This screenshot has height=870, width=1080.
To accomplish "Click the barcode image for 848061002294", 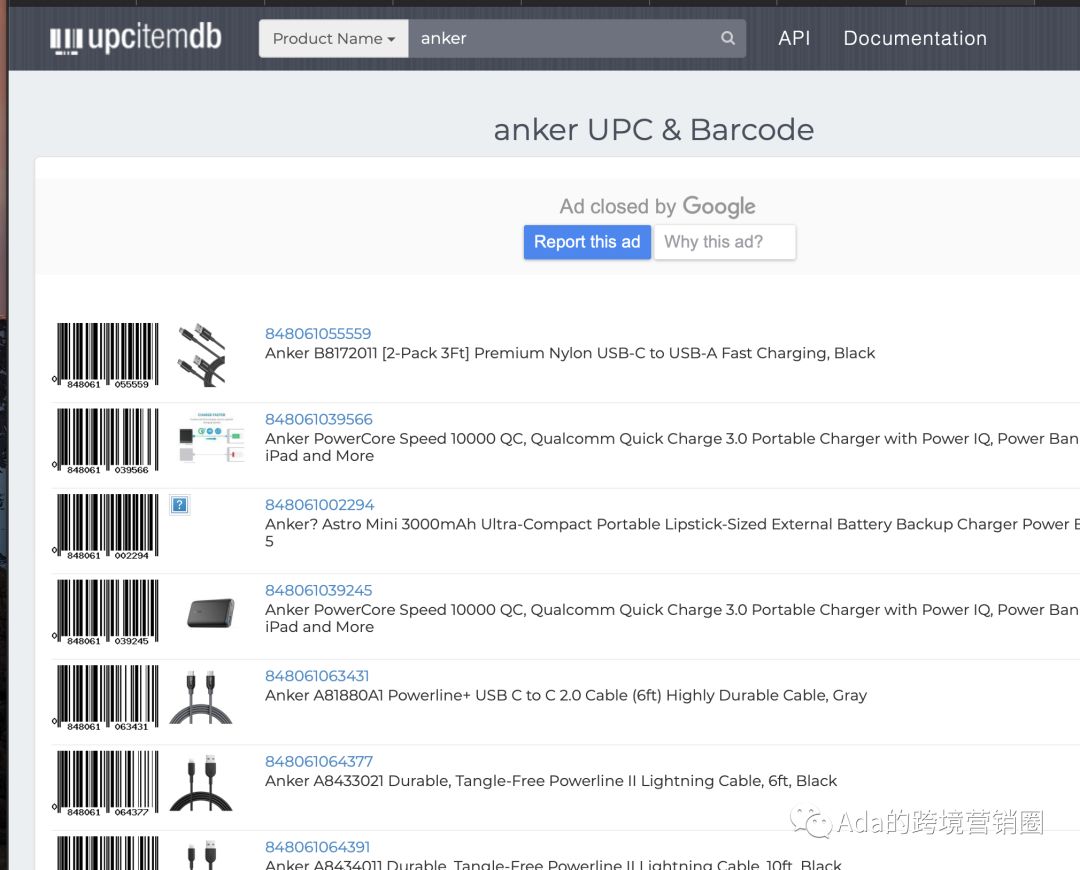I will coord(106,526).
